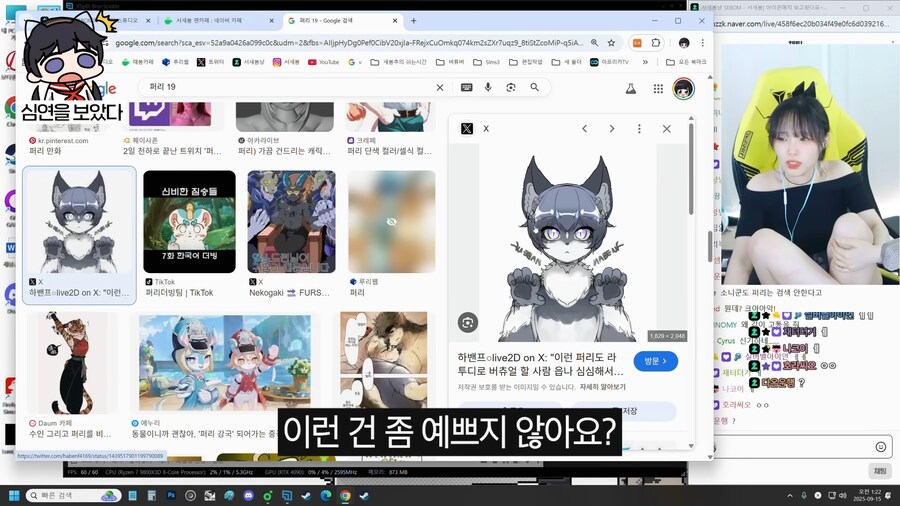Expand the 새 폴더 bookmark folder

click(x=568, y=62)
